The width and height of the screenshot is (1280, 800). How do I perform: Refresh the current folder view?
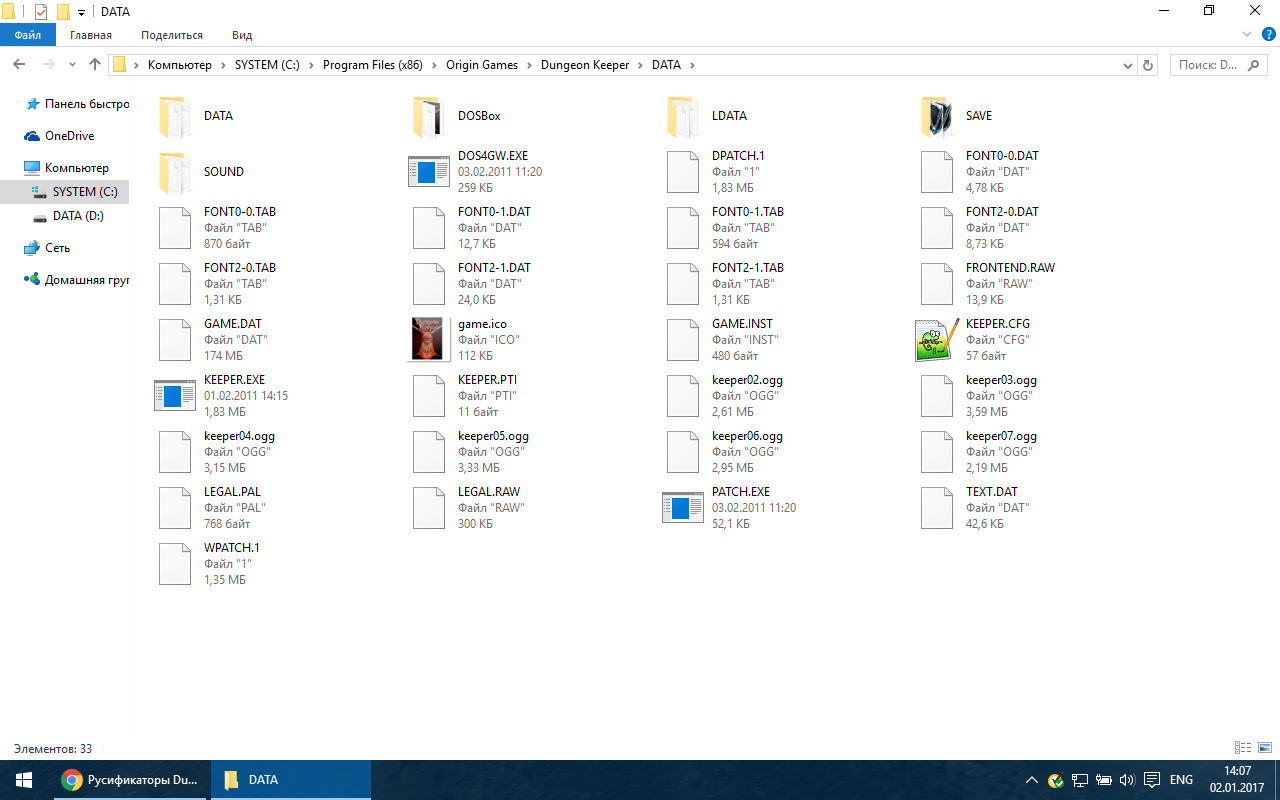(1148, 65)
